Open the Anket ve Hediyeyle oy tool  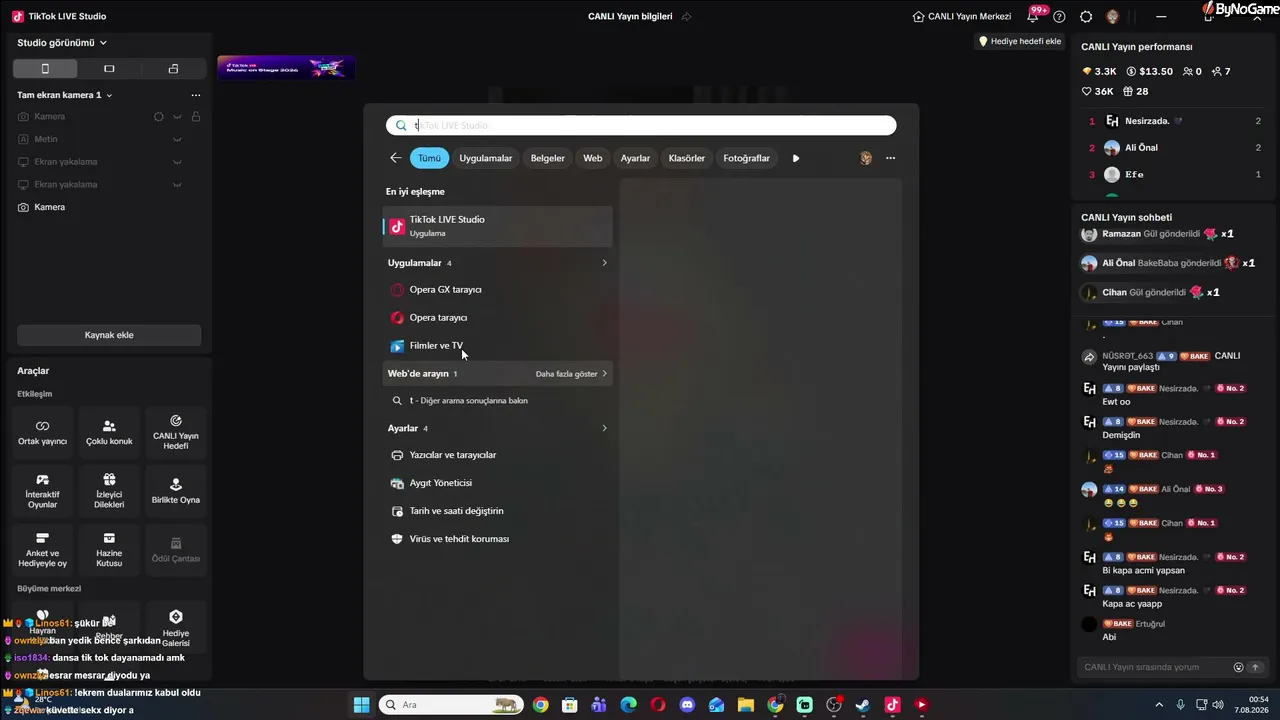tap(43, 549)
